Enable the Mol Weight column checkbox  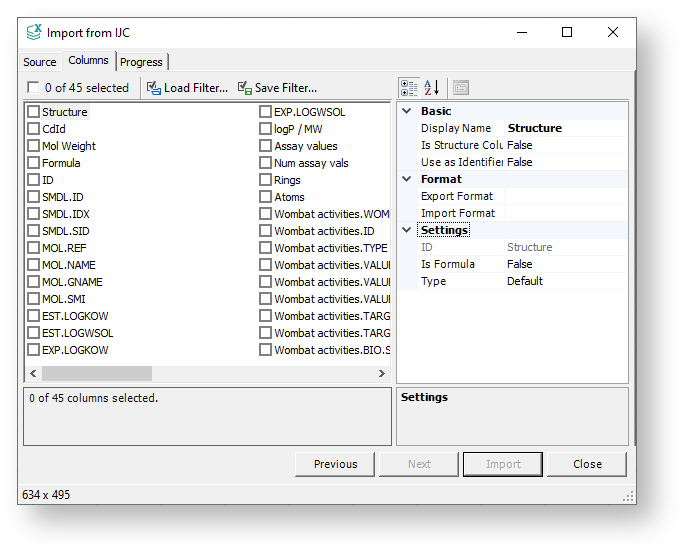(34, 146)
